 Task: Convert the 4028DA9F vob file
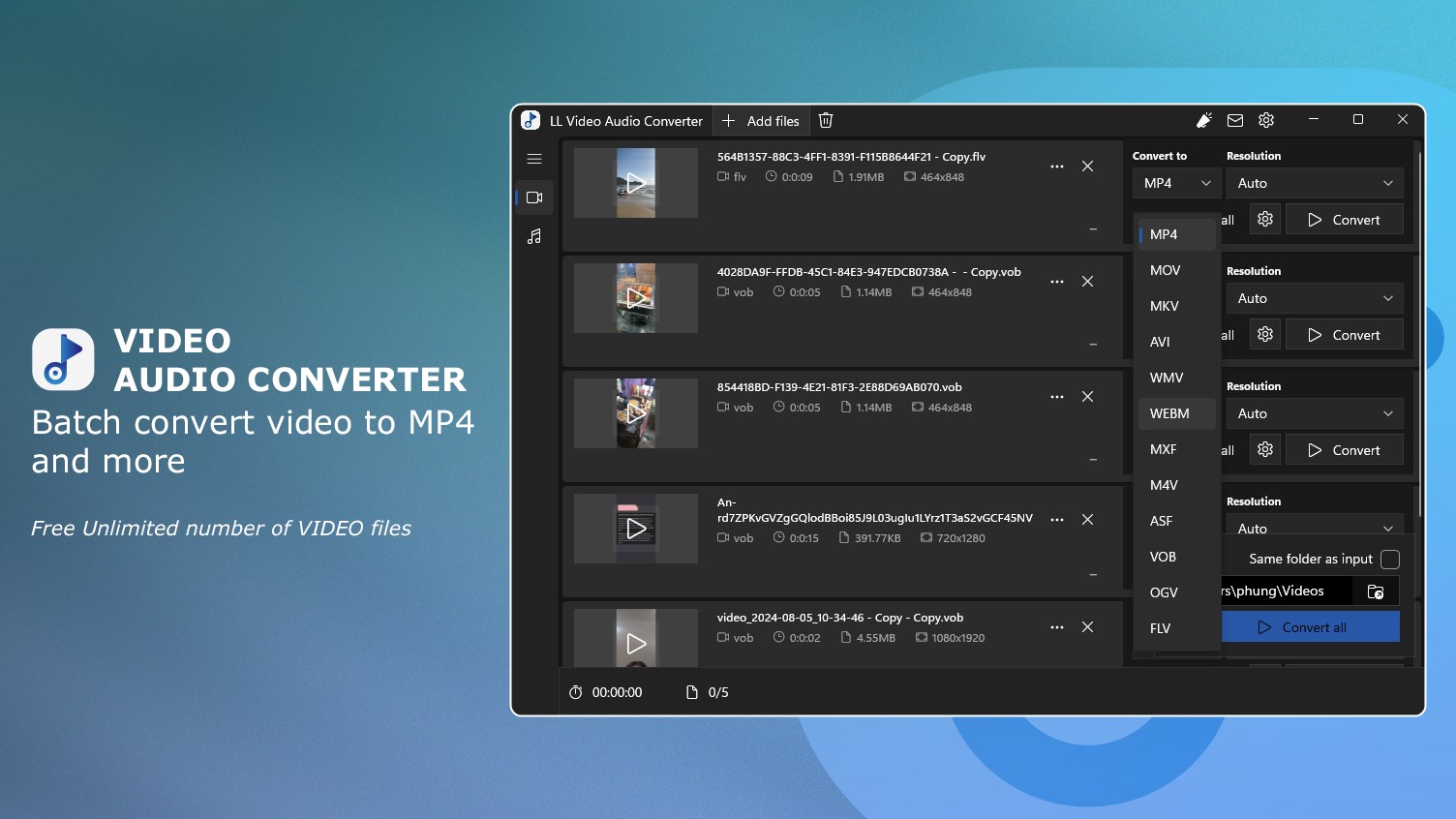[x=1344, y=335]
